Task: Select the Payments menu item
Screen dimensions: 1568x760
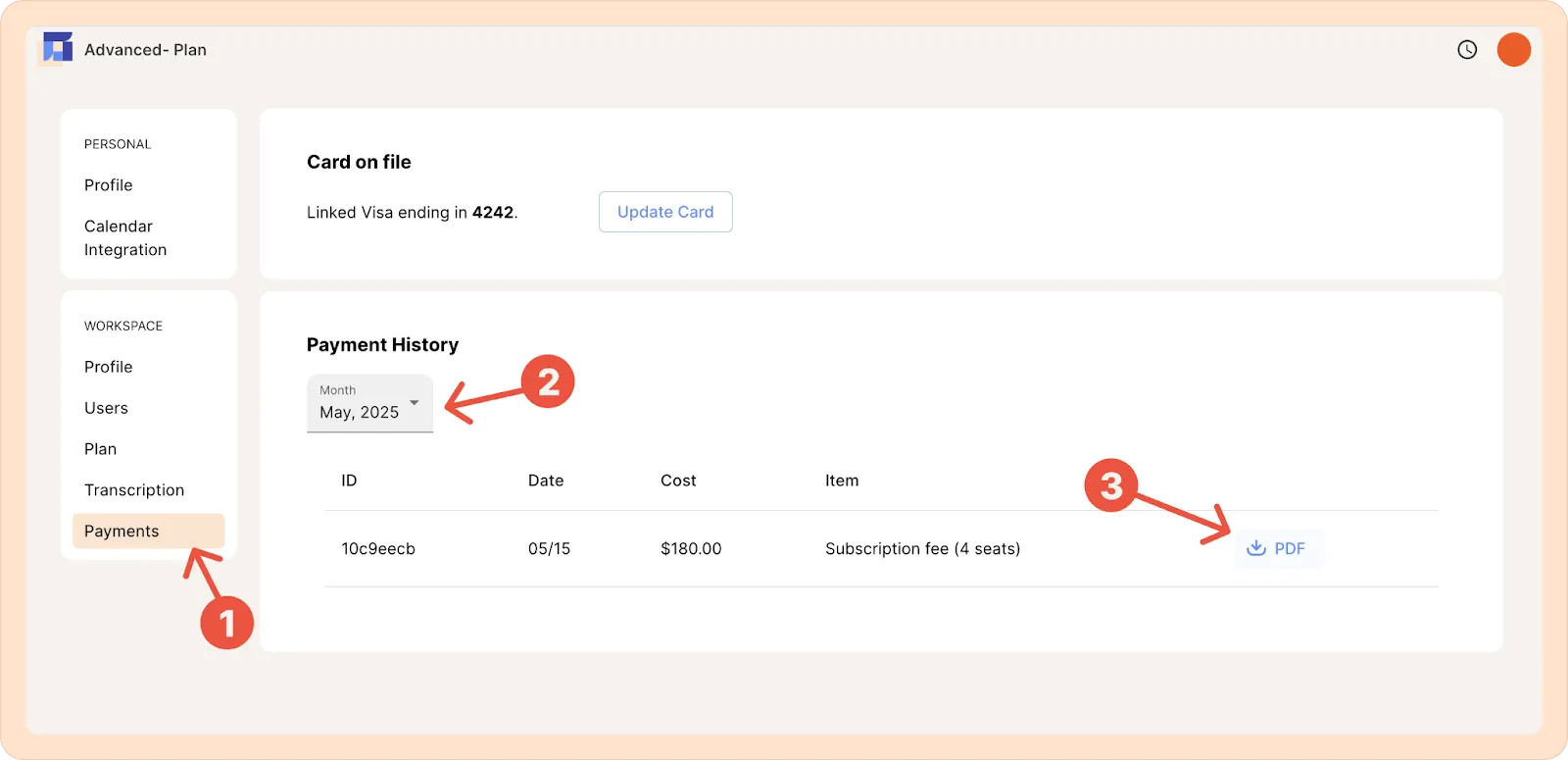Action: [x=149, y=531]
